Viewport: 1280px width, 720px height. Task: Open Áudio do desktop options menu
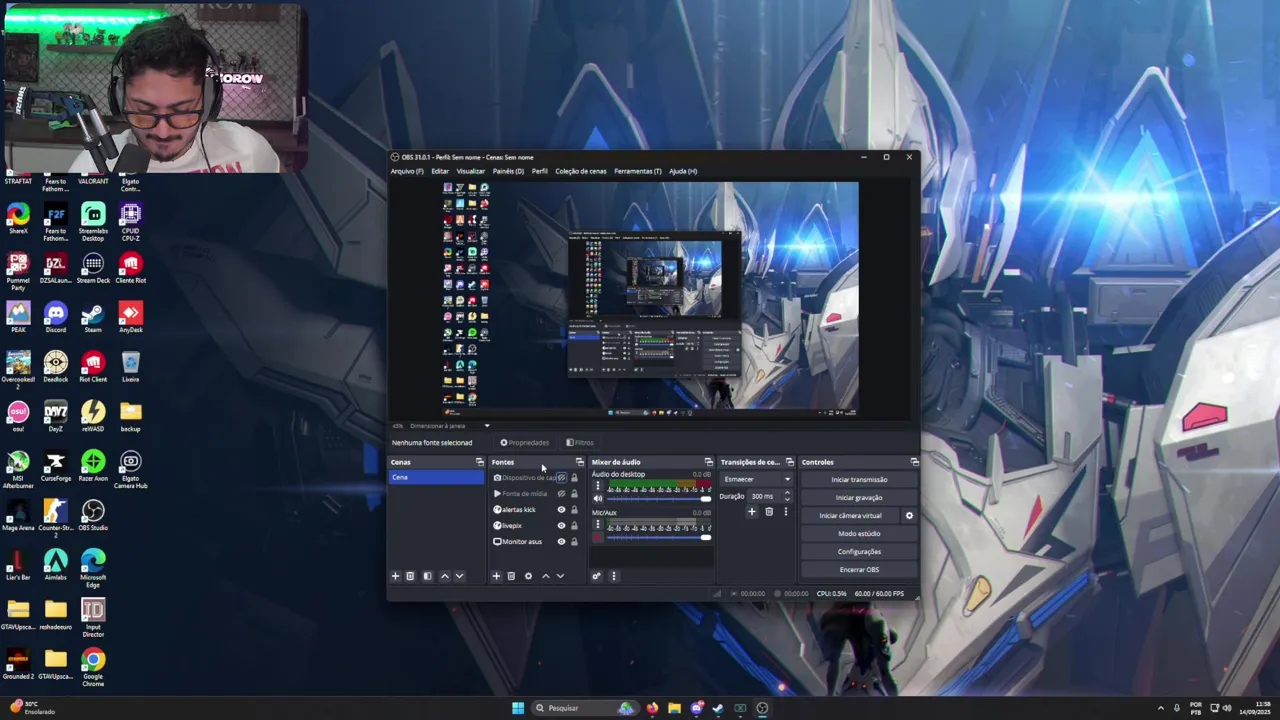(598, 486)
